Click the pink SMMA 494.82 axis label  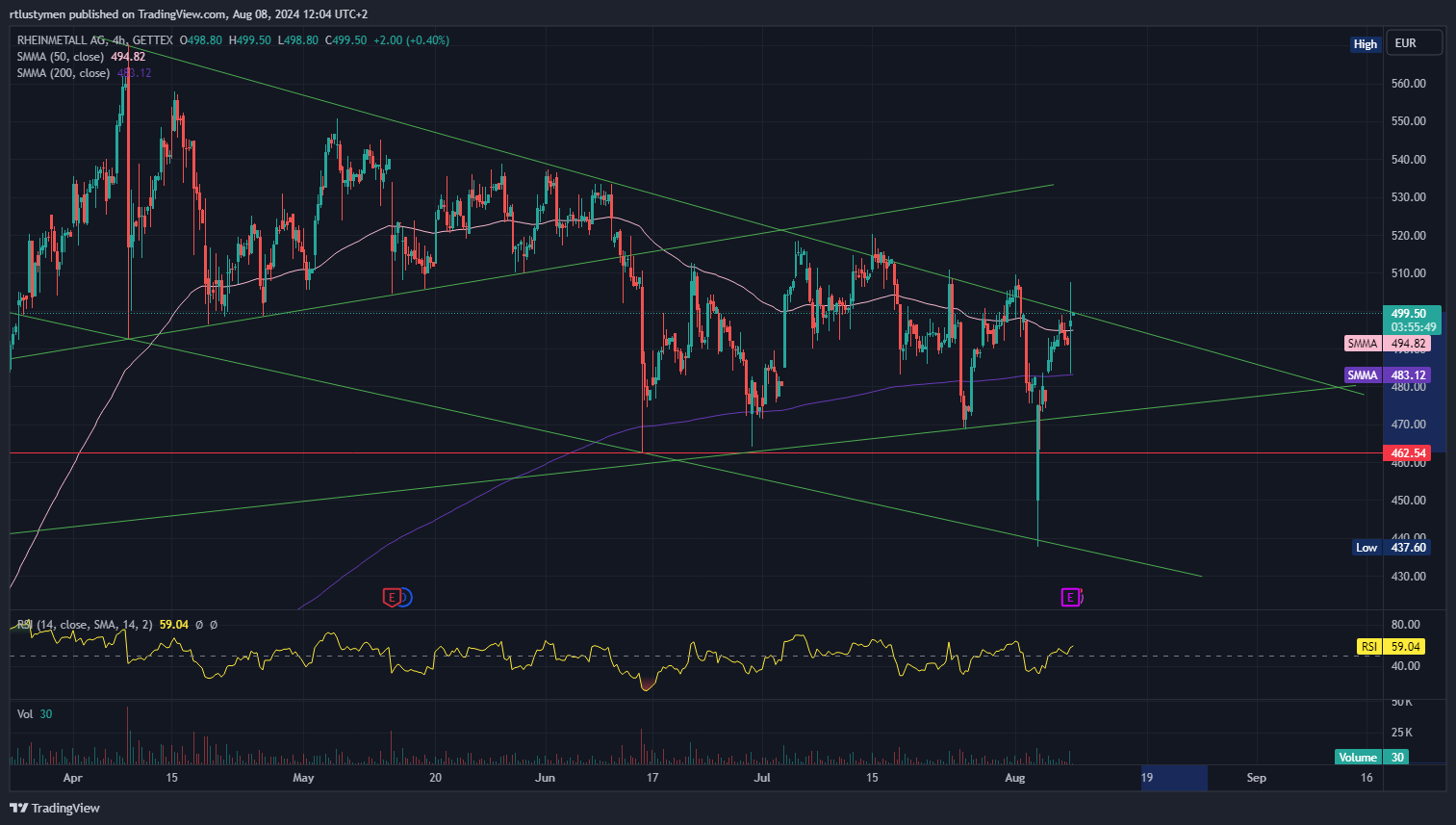(1387, 344)
